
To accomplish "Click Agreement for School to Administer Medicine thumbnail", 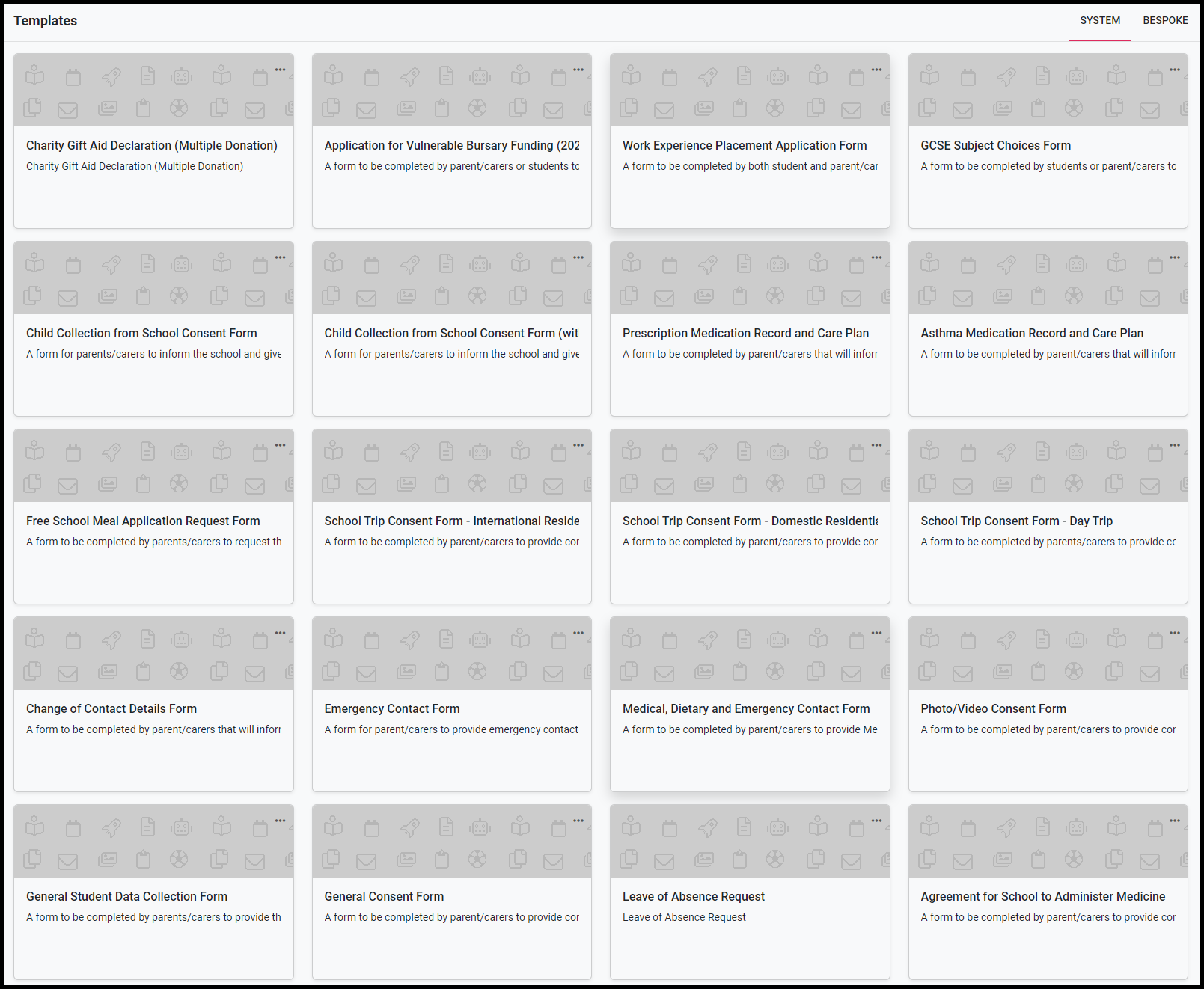I will (1048, 842).
